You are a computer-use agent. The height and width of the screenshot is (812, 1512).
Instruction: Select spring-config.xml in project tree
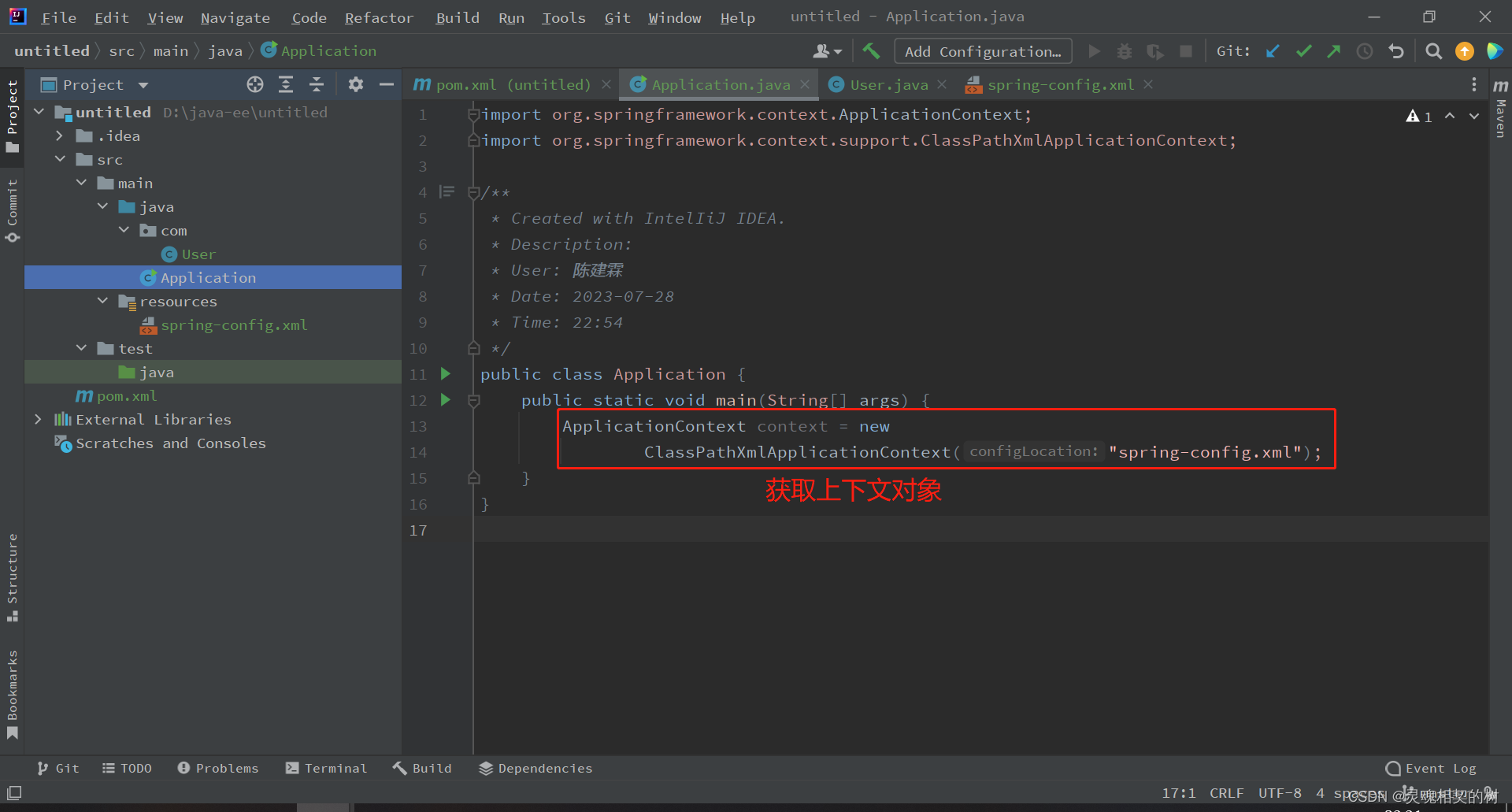coord(234,324)
